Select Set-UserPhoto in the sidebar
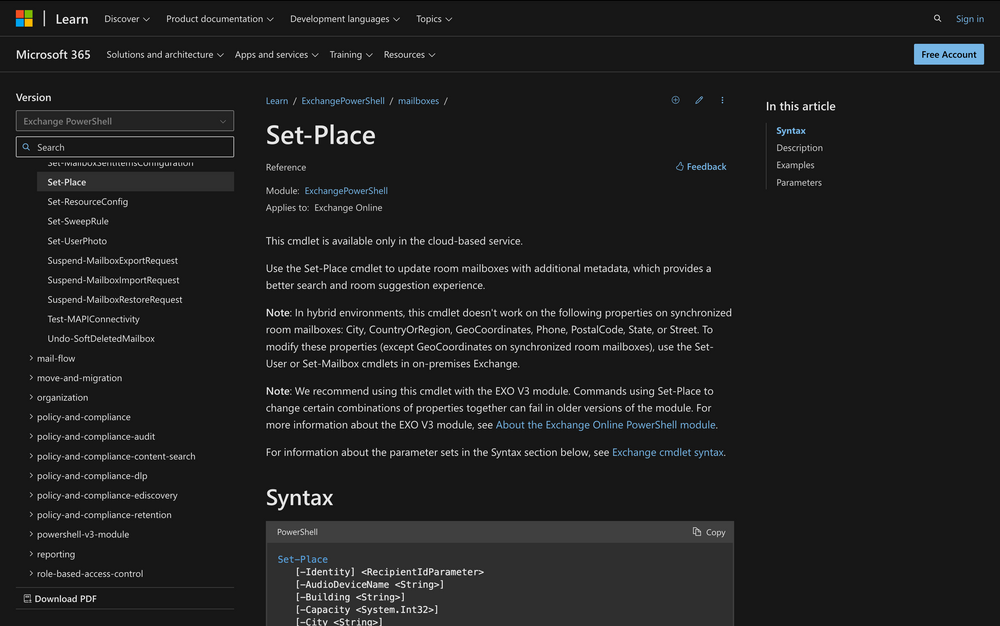This screenshot has height=626, width=1000. tap(77, 241)
